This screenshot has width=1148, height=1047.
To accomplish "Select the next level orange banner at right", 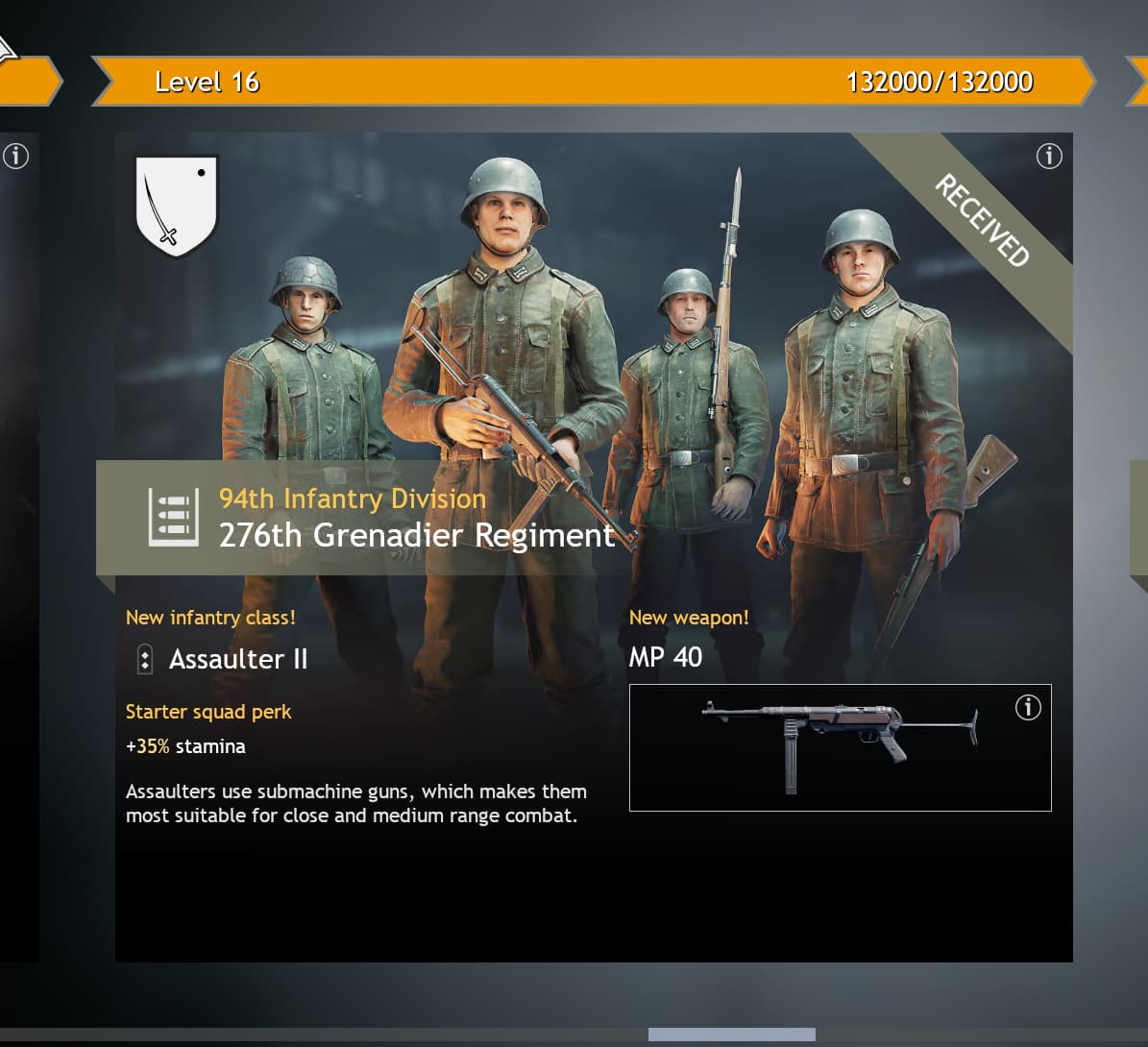I will click(x=1137, y=82).
